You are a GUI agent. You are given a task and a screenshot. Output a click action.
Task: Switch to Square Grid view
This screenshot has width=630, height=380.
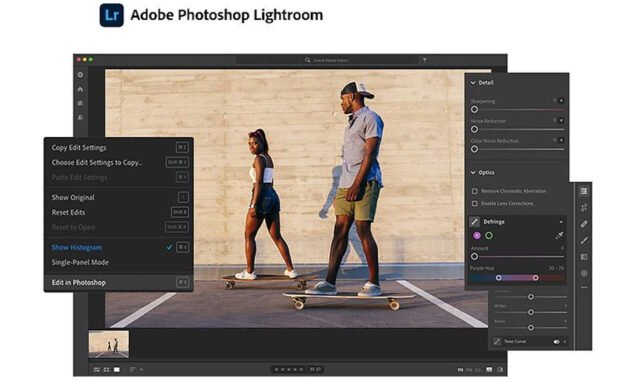pos(106,370)
